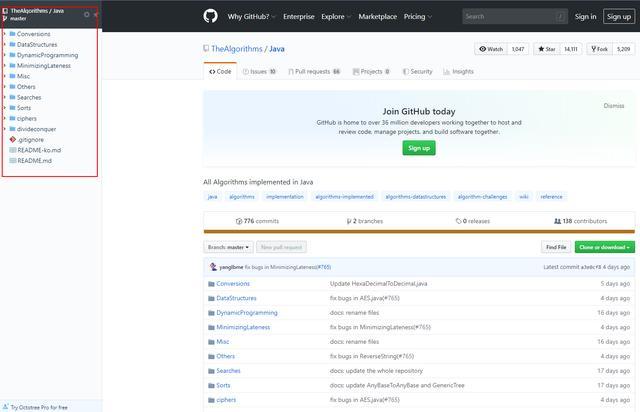Dismiss the Join GitHub banner

click(x=614, y=106)
